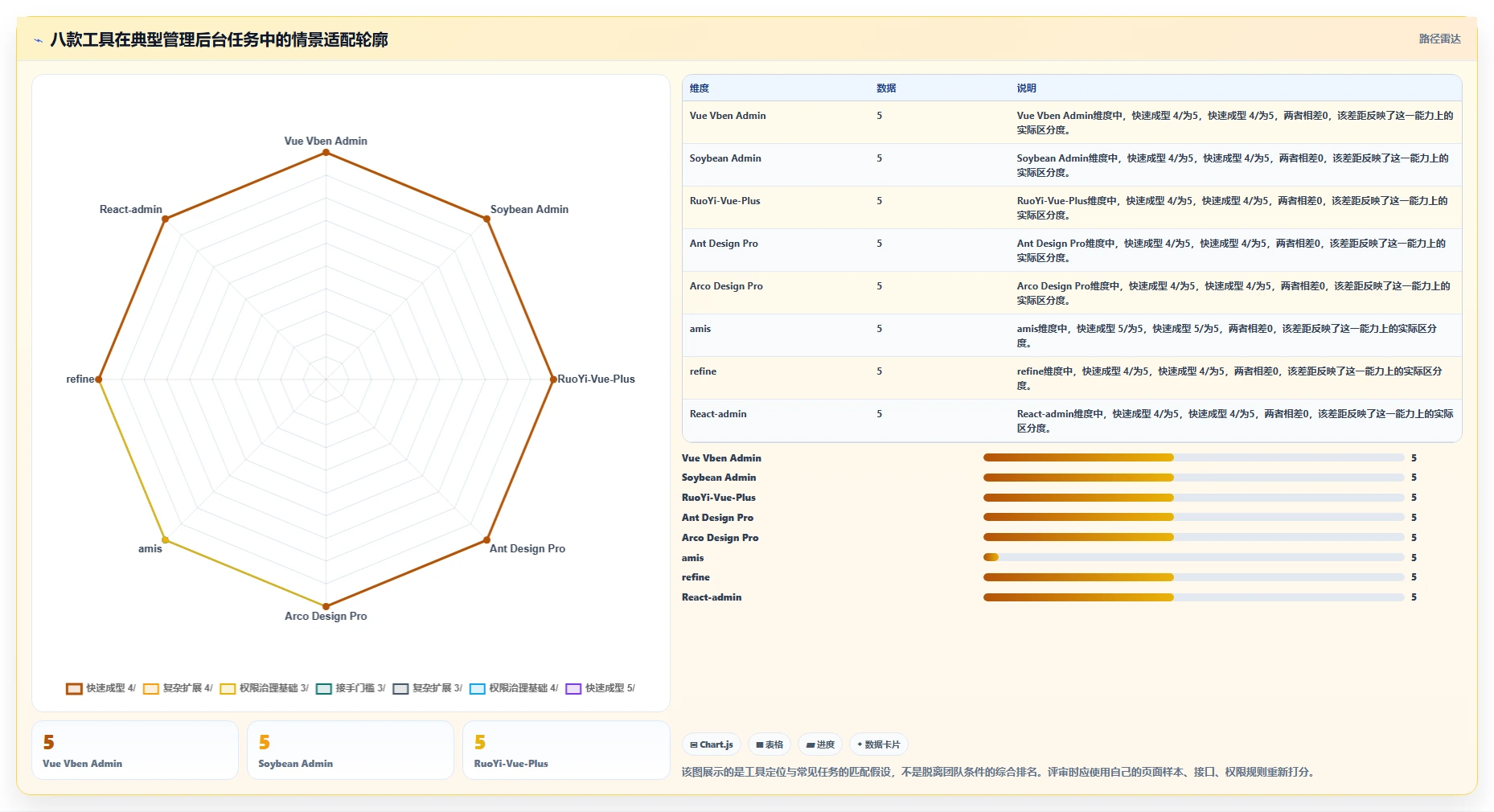The width and height of the screenshot is (1494, 812).
Task: Select the Vue Vben Admin table row name
Action: [728, 116]
